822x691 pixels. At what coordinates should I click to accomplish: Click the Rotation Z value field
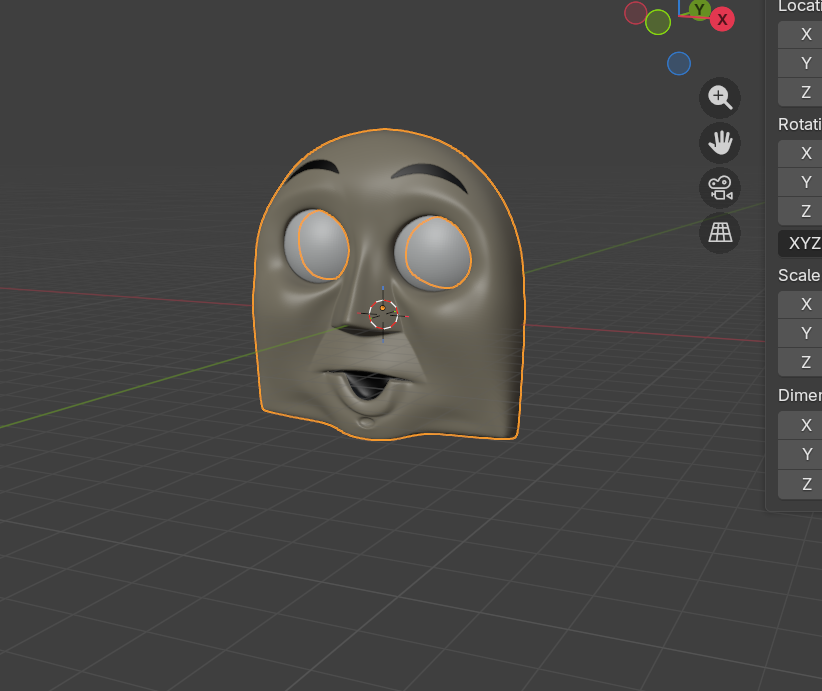(x=800, y=211)
